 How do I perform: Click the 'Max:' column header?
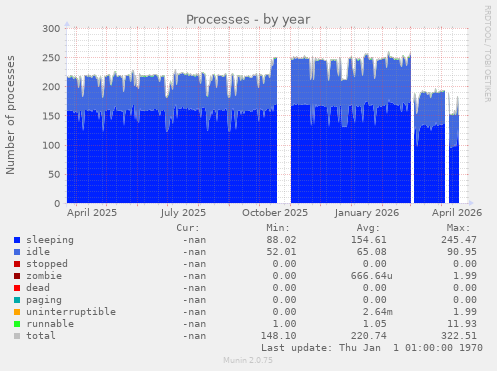pyautogui.click(x=458, y=228)
